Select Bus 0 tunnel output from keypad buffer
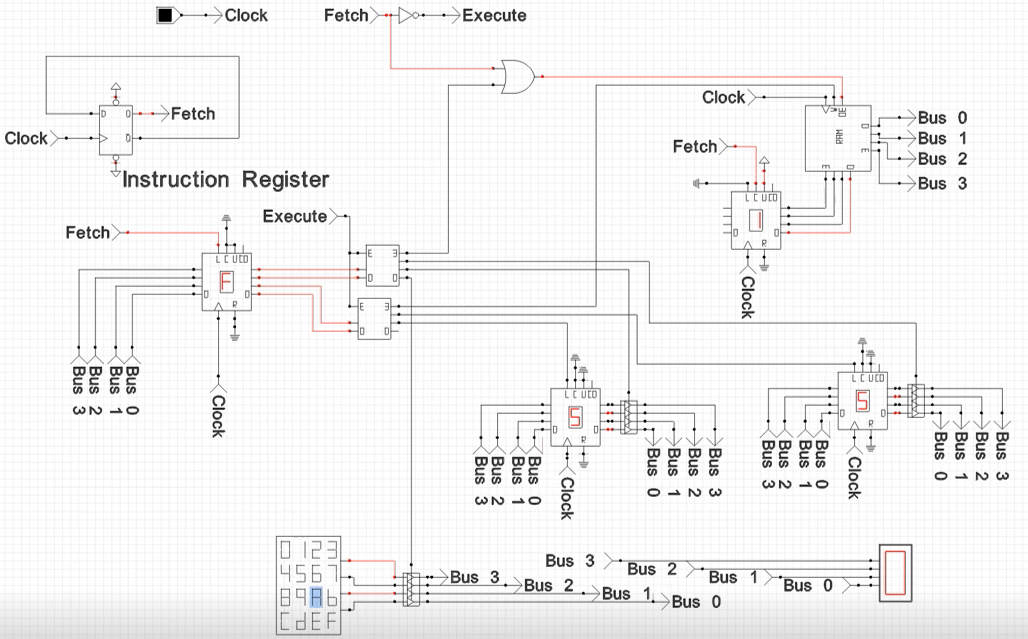This screenshot has height=639, width=1028. (x=692, y=602)
